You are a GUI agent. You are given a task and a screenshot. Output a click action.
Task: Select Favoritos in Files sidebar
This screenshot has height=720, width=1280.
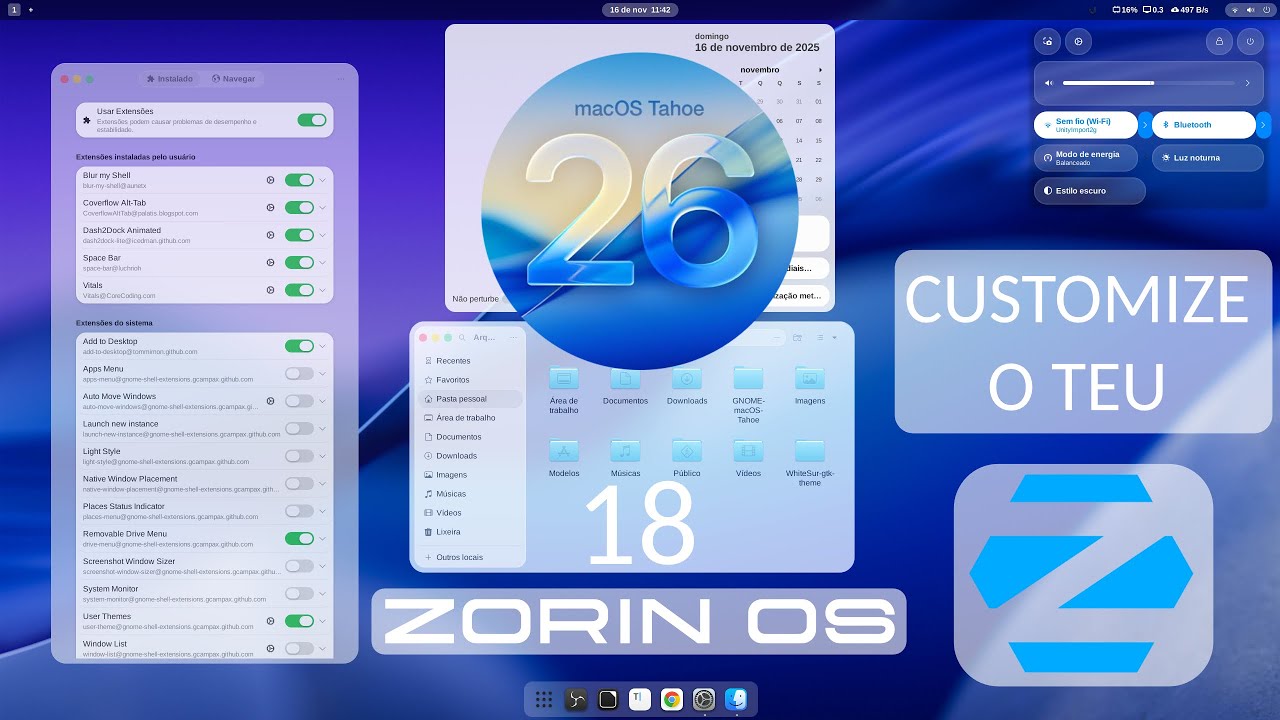[x=470, y=380]
